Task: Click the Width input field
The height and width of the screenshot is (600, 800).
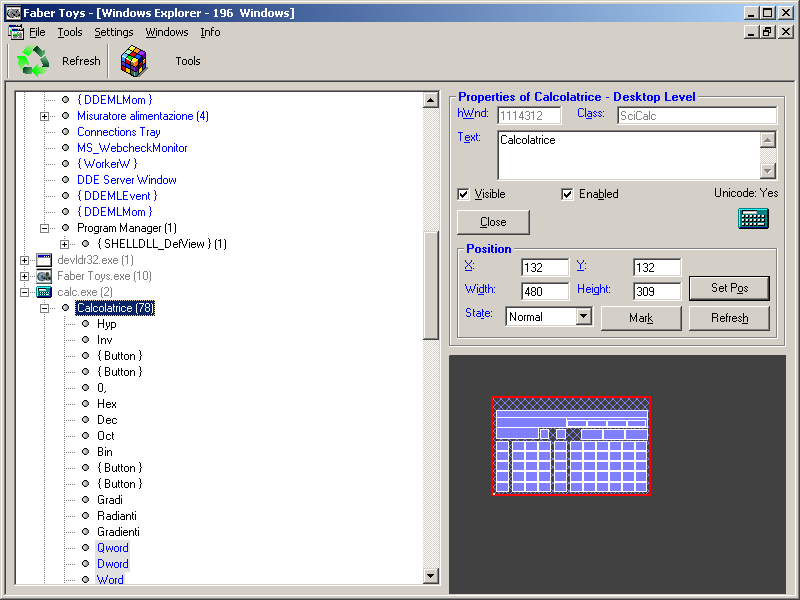Action: (x=545, y=291)
